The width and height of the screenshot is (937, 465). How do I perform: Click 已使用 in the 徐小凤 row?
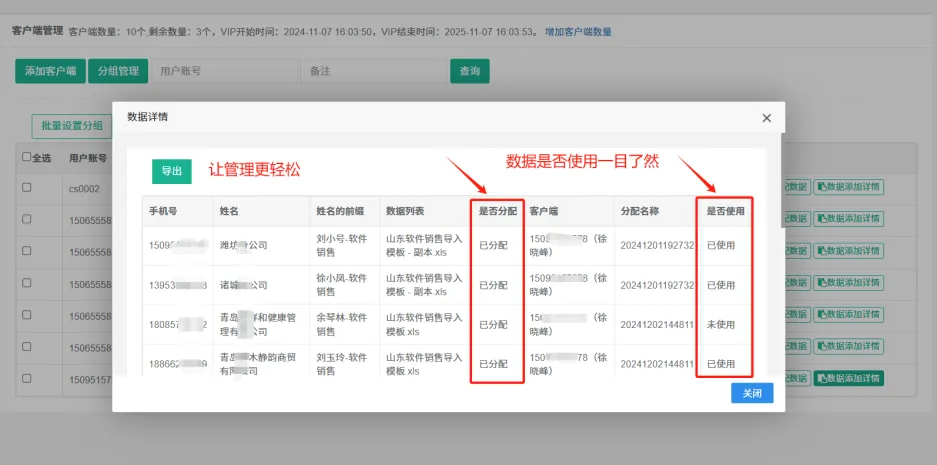(x=721, y=285)
